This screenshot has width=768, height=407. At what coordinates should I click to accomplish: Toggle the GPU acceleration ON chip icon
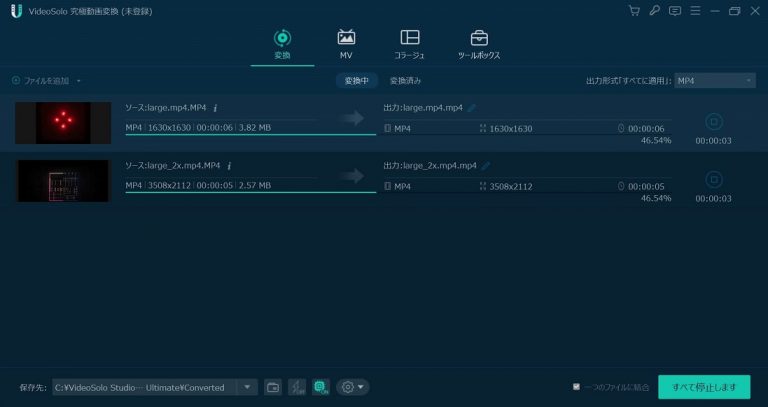pos(320,387)
